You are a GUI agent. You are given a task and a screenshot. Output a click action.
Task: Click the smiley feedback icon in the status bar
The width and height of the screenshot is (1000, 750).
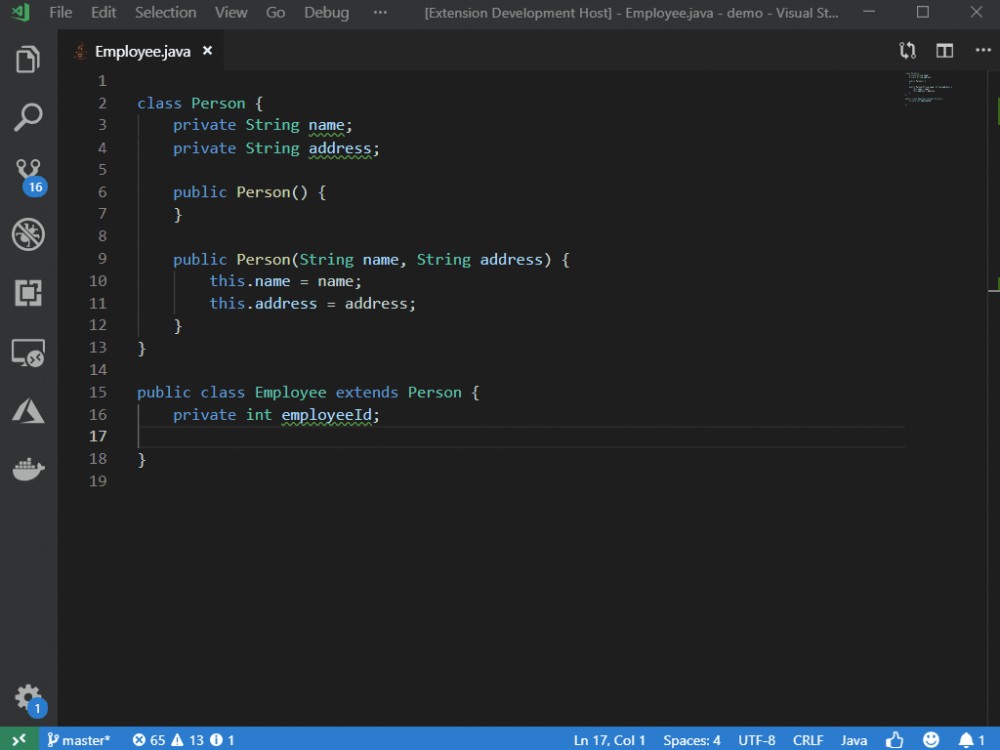pyautogui.click(x=930, y=740)
